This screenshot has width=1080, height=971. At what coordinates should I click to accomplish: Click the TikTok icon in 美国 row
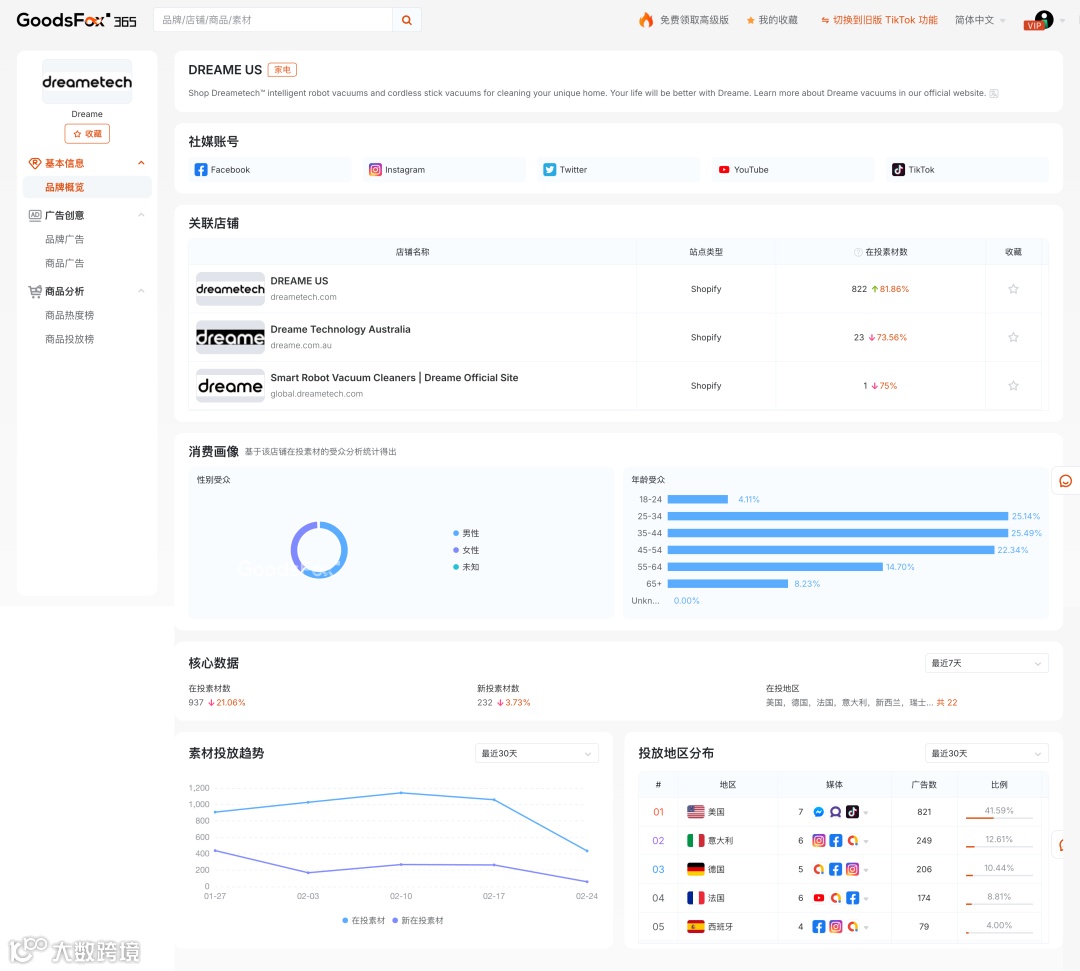coord(852,812)
